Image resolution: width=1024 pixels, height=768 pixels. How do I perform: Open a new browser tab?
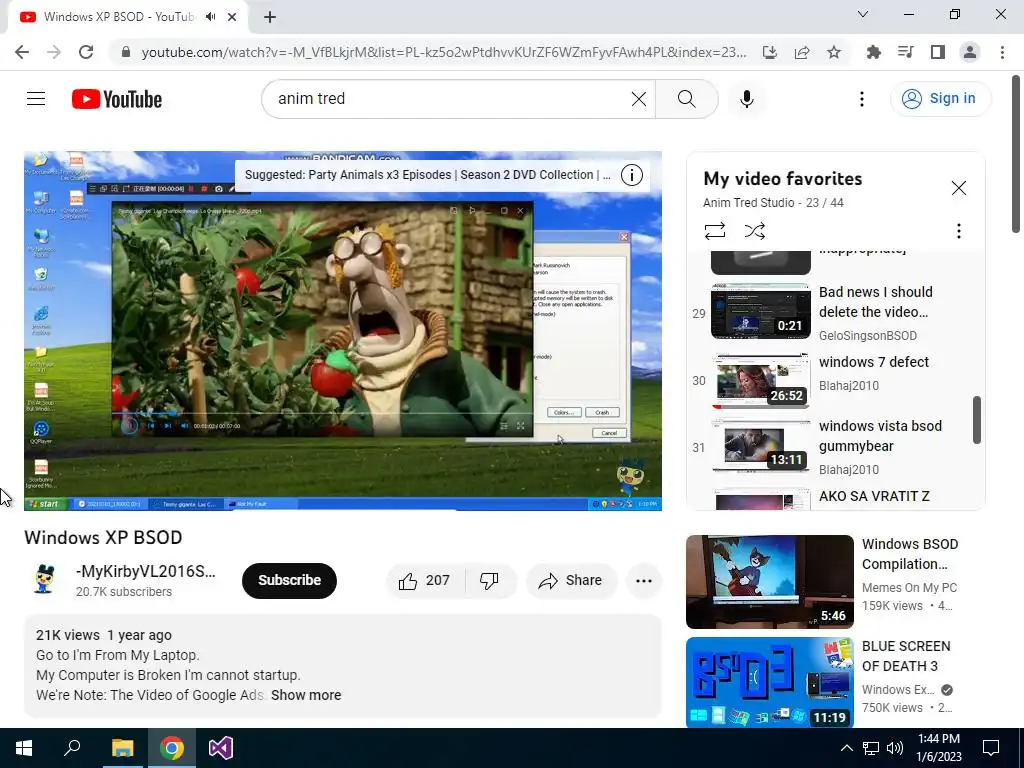click(270, 17)
